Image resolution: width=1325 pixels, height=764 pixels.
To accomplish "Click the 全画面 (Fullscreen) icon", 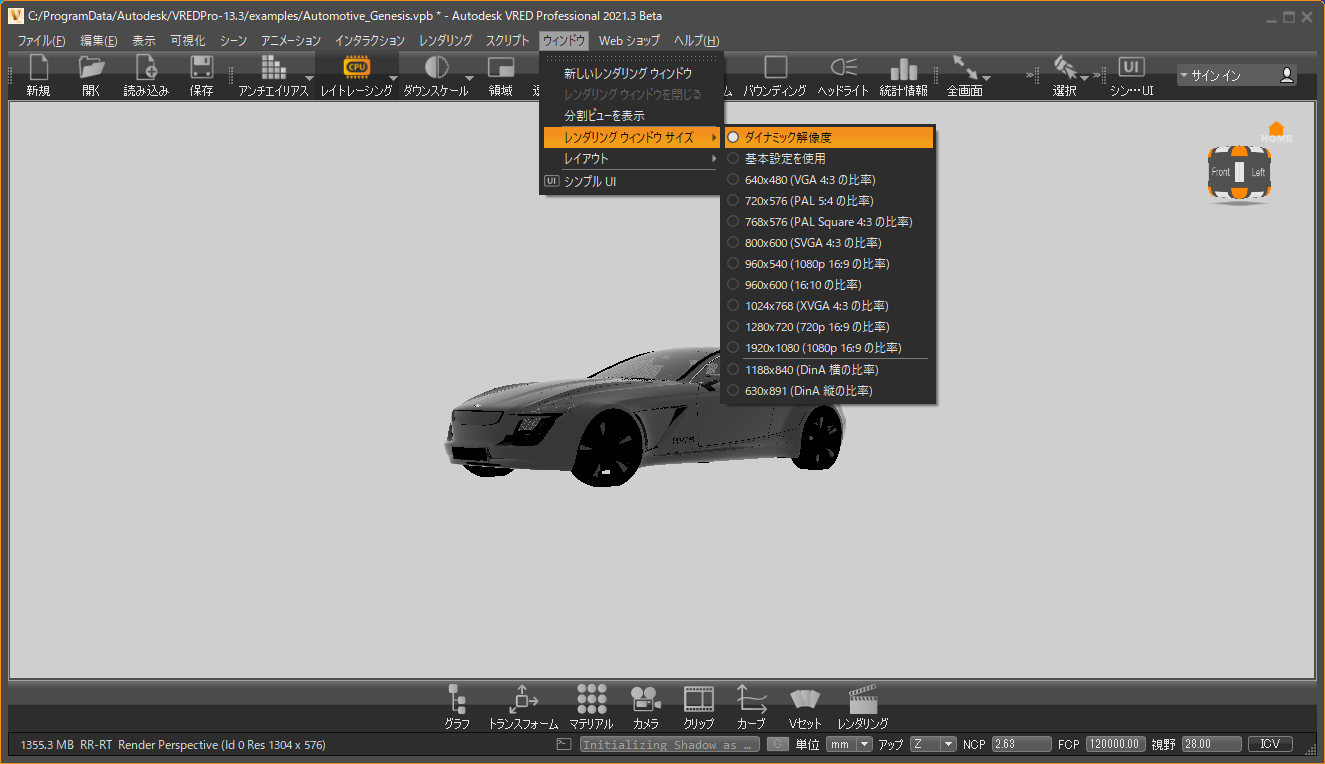I will point(964,67).
